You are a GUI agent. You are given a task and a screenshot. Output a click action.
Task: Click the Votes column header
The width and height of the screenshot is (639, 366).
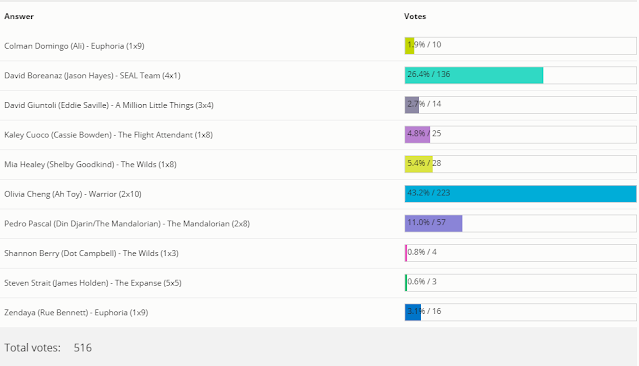tap(415, 16)
